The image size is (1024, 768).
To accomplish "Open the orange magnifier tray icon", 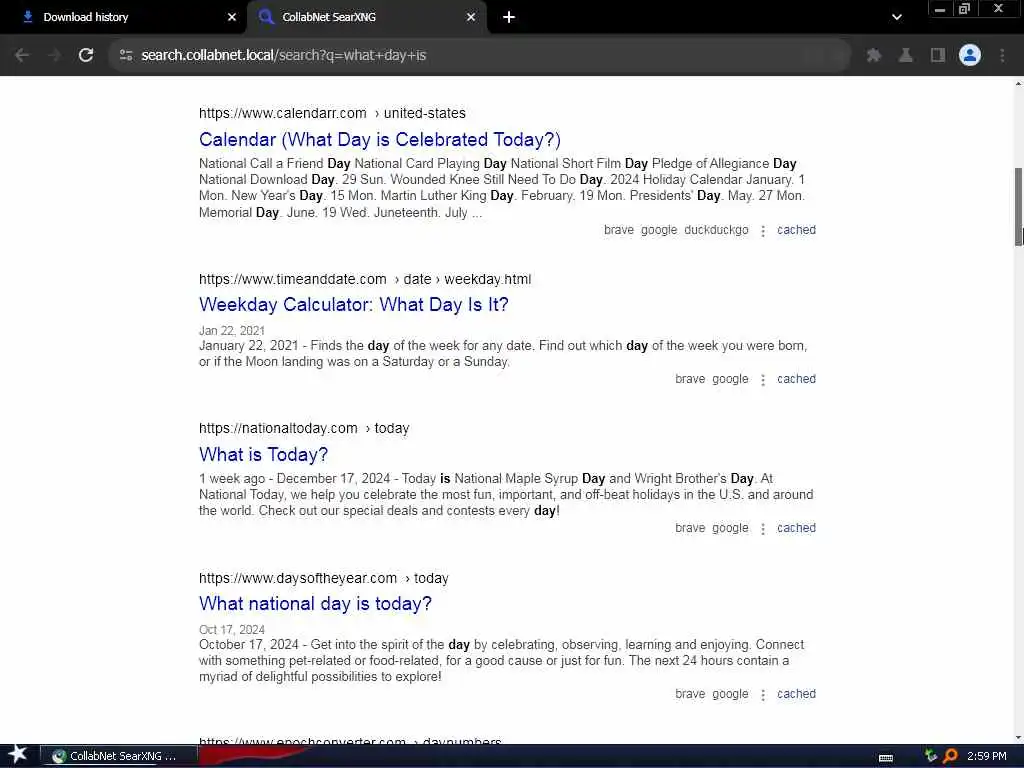I will point(951,756).
